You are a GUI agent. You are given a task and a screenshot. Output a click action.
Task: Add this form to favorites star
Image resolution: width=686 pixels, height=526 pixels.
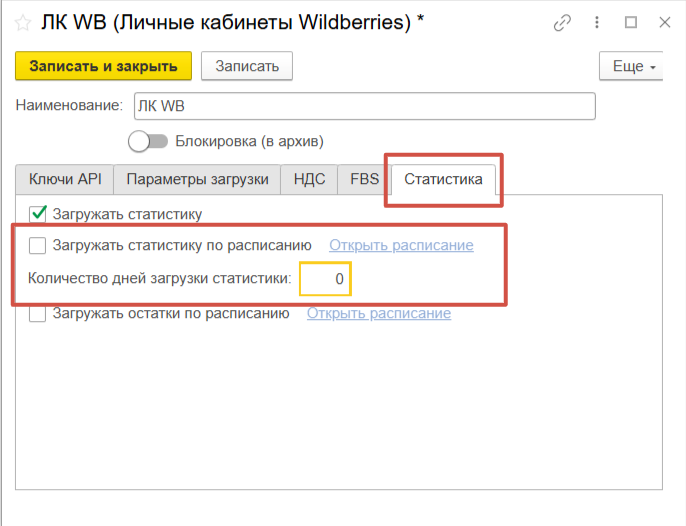pyautogui.click(x=22, y=23)
